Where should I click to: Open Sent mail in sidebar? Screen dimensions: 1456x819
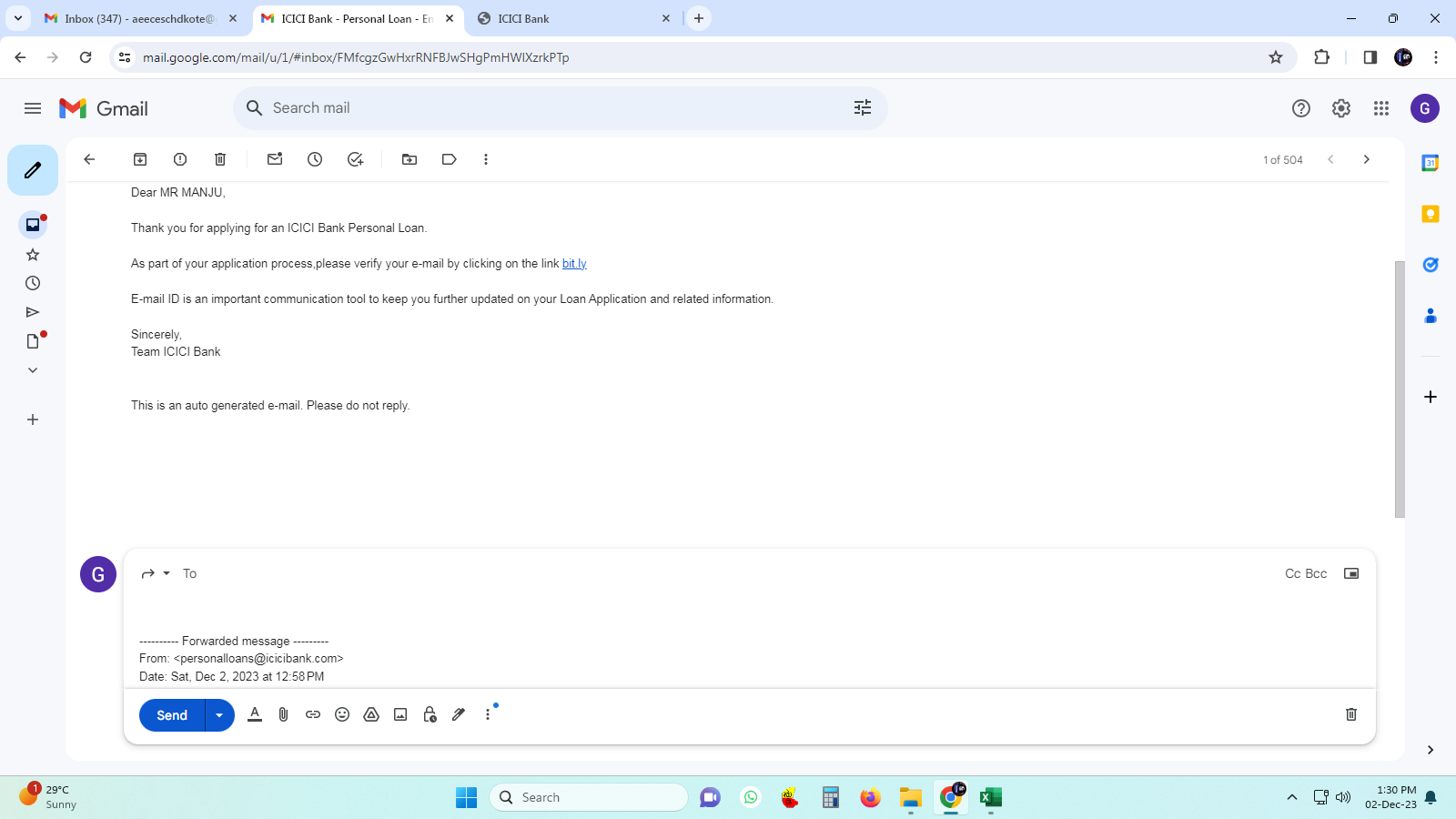tap(33, 312)
